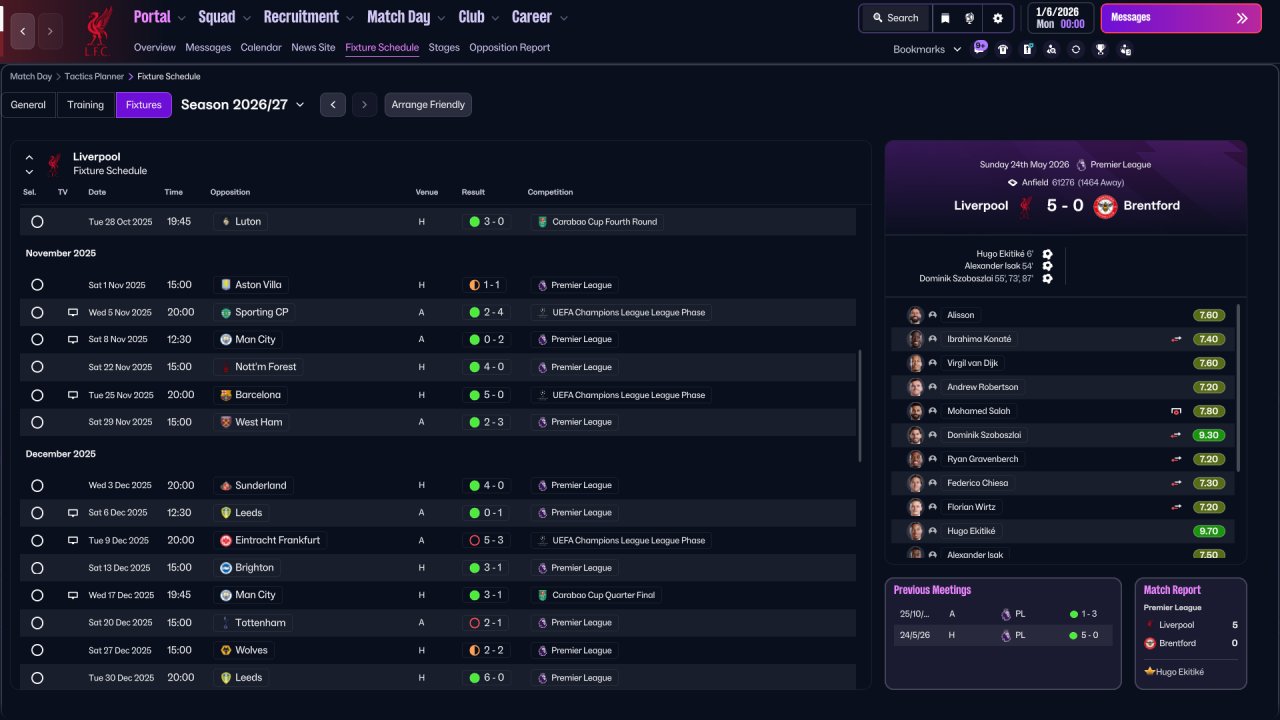Viewport: 1280px width, 720px height.
Task: Click the Arrange Friendly button
Action: click(x=428, y=105)
